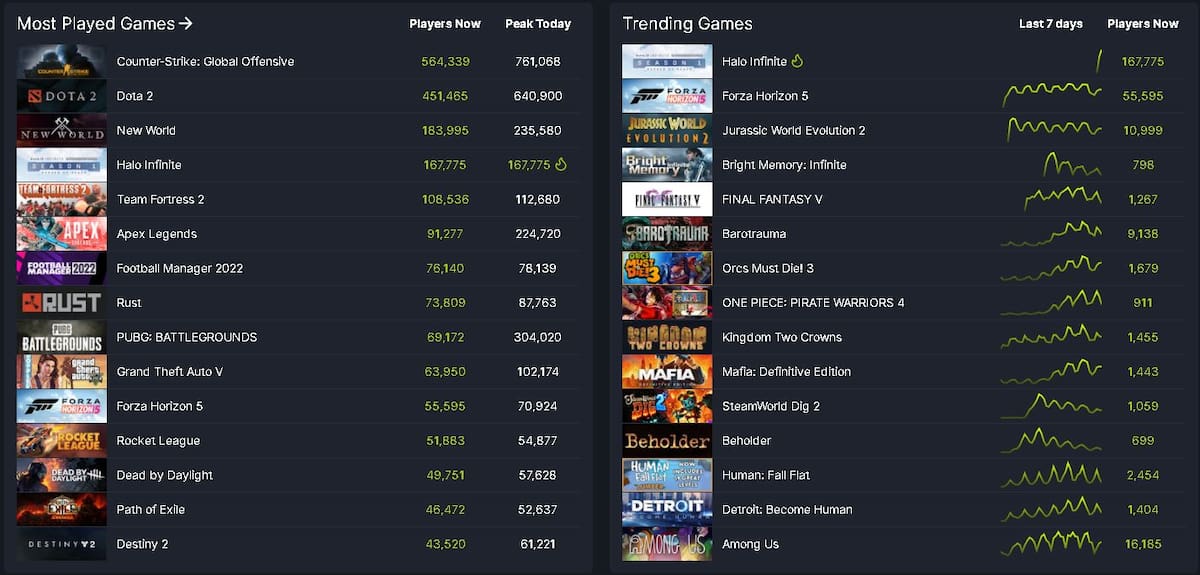Screen dimensions: 1200x575
Task: Click the 102,174 peak for Grand Theft Auto V
Action: pyautogui.click(x=536, y=372)
